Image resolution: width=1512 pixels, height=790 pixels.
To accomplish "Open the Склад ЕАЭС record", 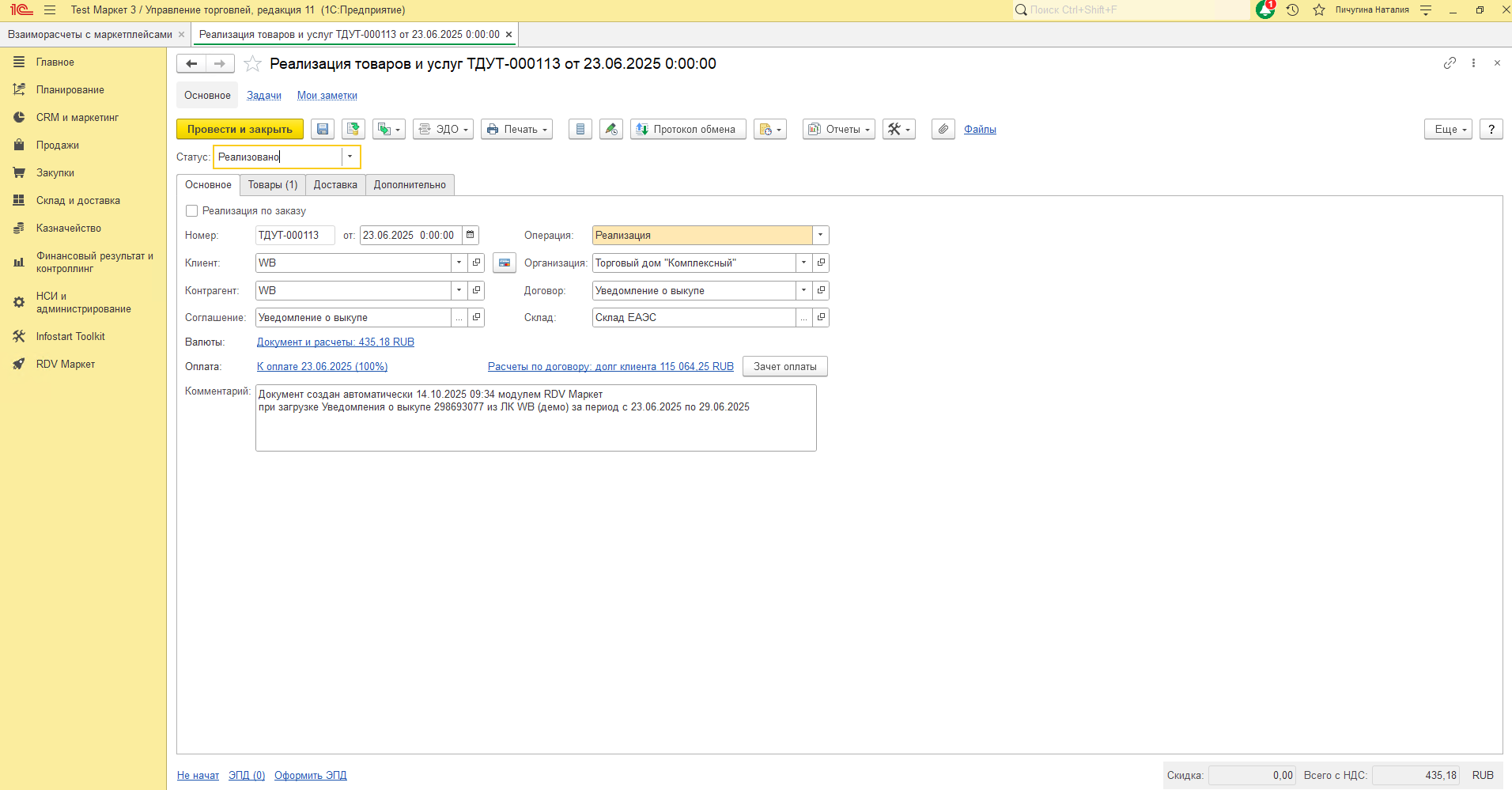I will [821, 317].
